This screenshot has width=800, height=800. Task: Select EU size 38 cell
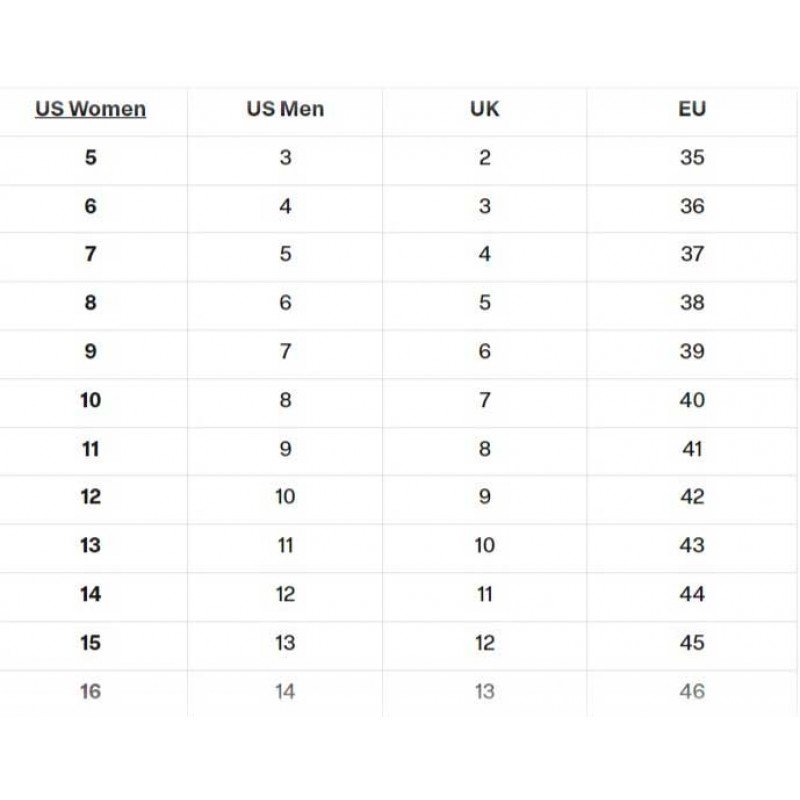[x=692, y=303]
